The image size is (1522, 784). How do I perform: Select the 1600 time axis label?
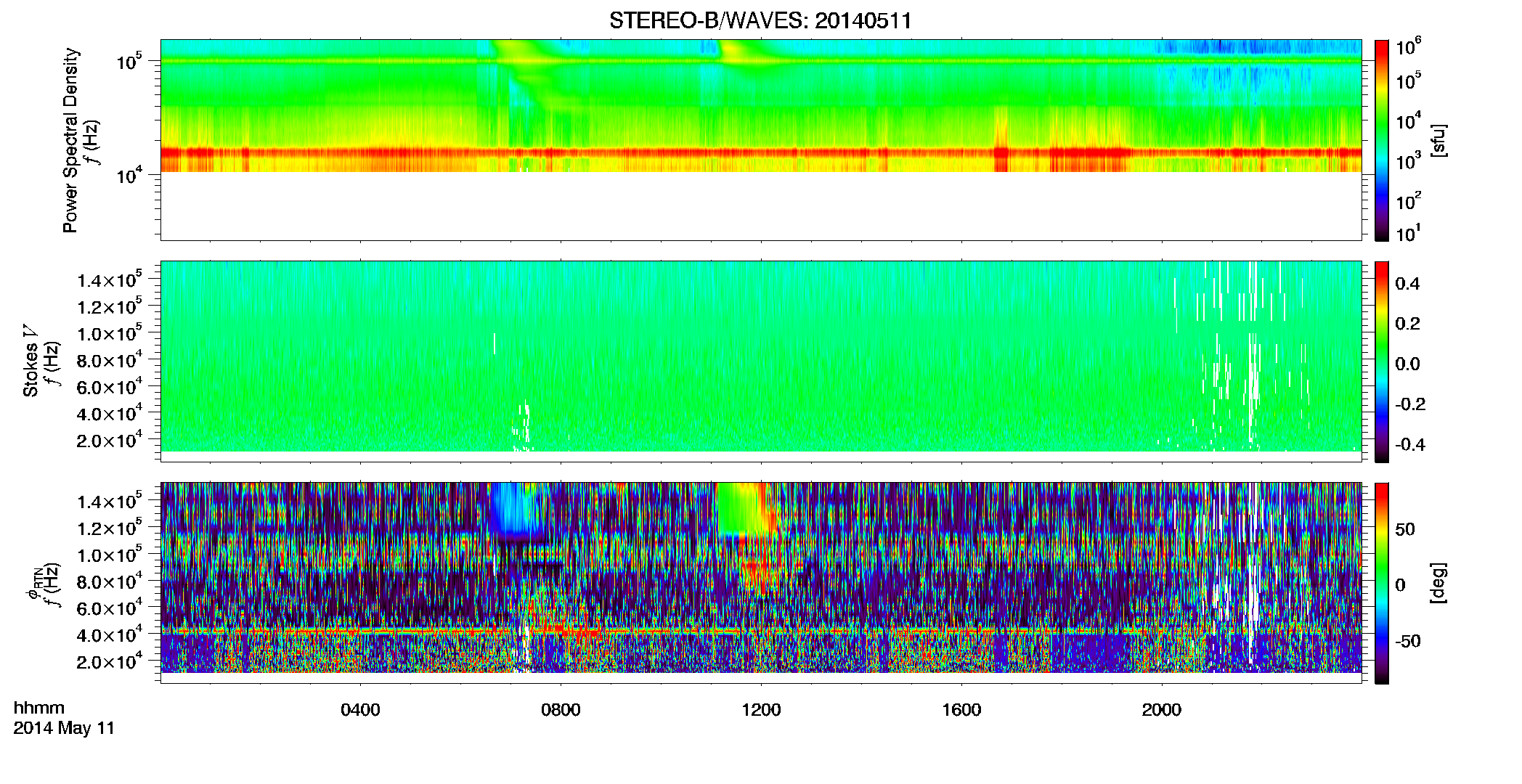pos(961,710)
